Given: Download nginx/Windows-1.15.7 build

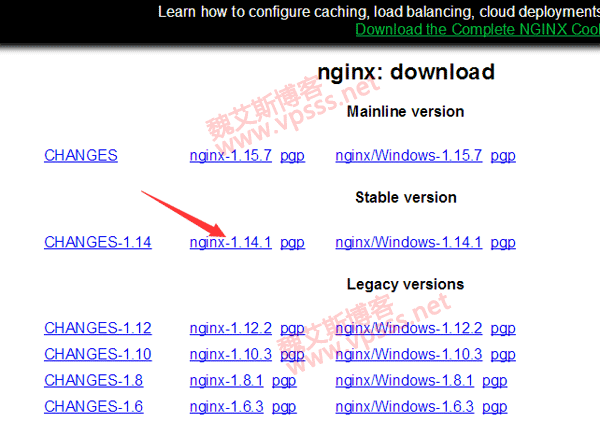Looking at the screenshot, I should point(408,156).
